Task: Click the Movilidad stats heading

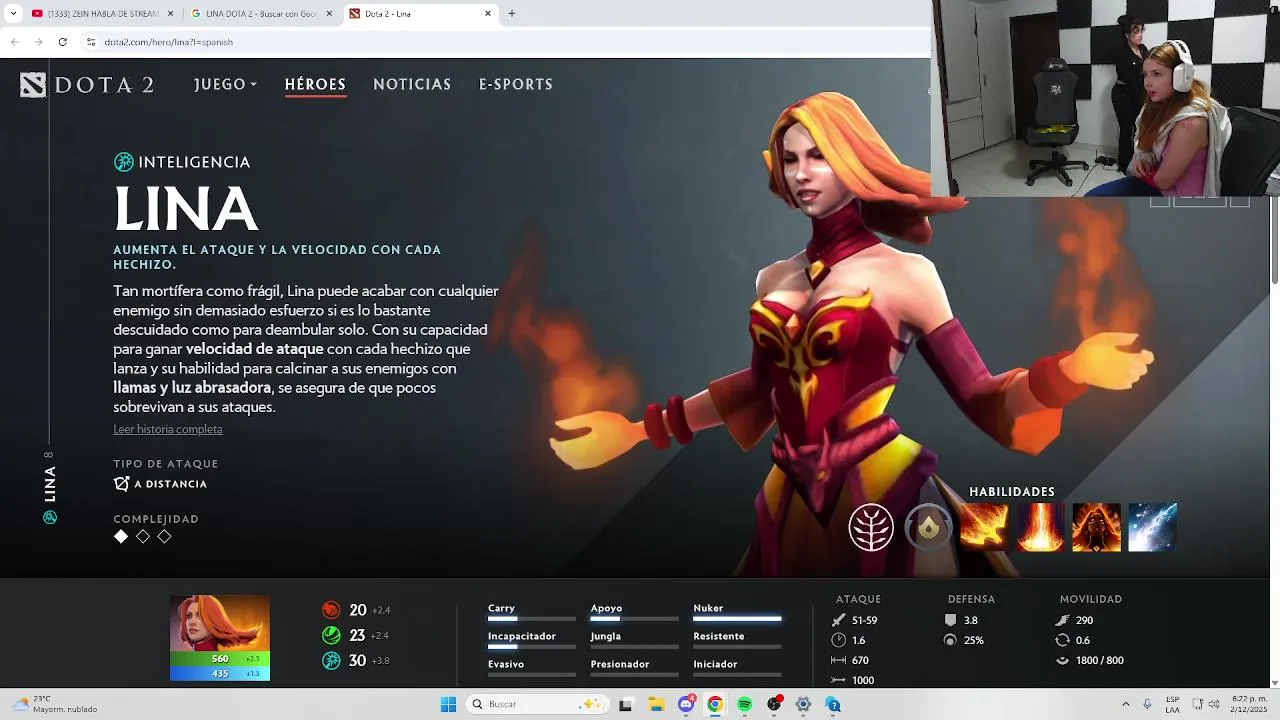Action: point(1091,599)
